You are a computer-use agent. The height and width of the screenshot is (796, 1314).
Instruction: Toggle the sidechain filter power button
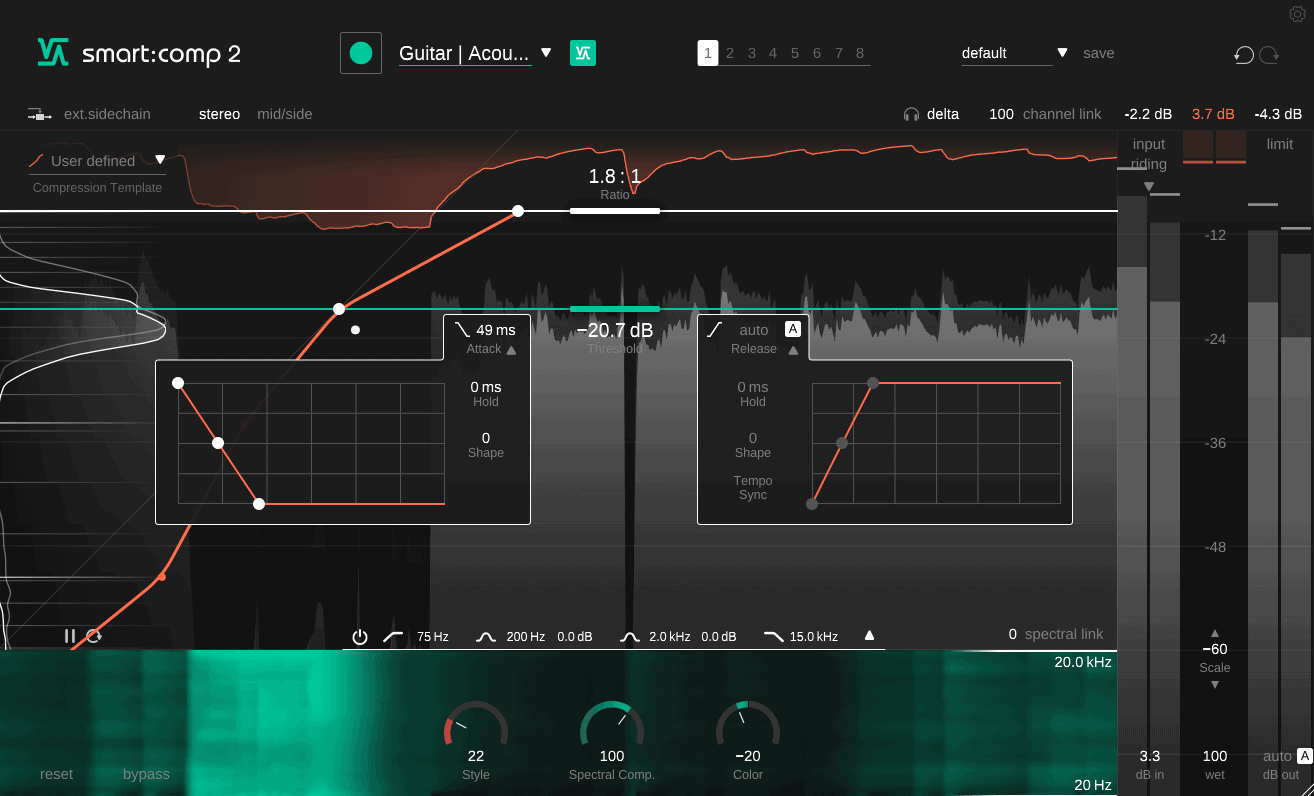tap(360, 636)
